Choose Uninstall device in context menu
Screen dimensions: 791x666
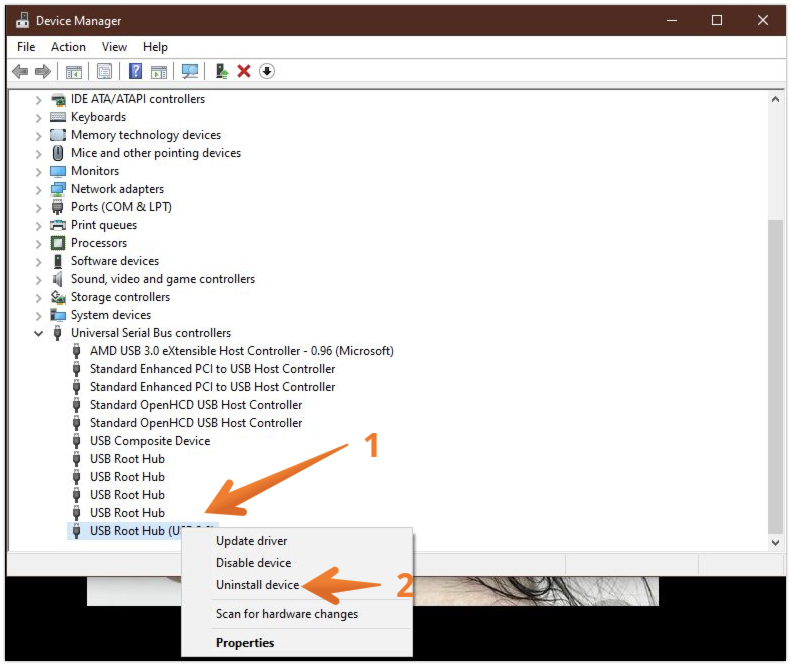[257, 585]
